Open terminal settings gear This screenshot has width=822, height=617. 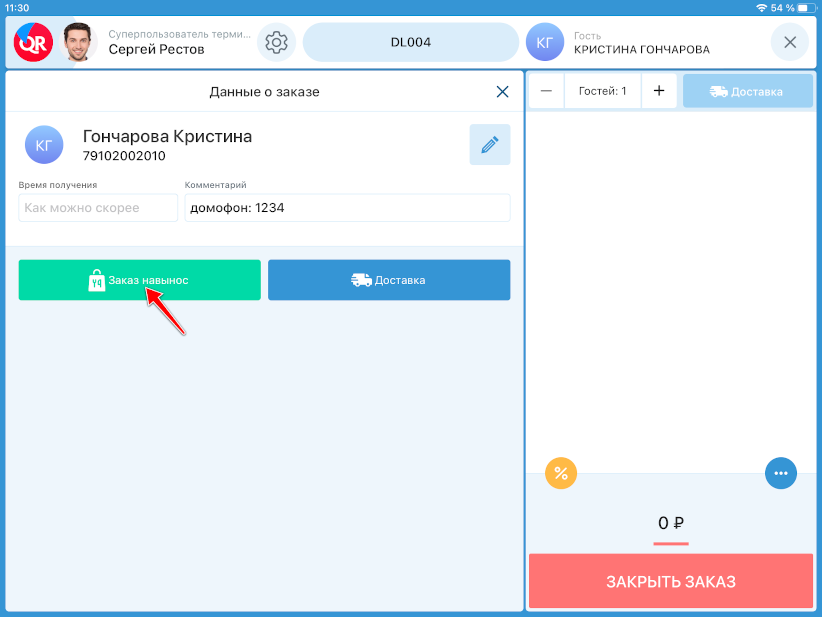[x=276, y=42]
